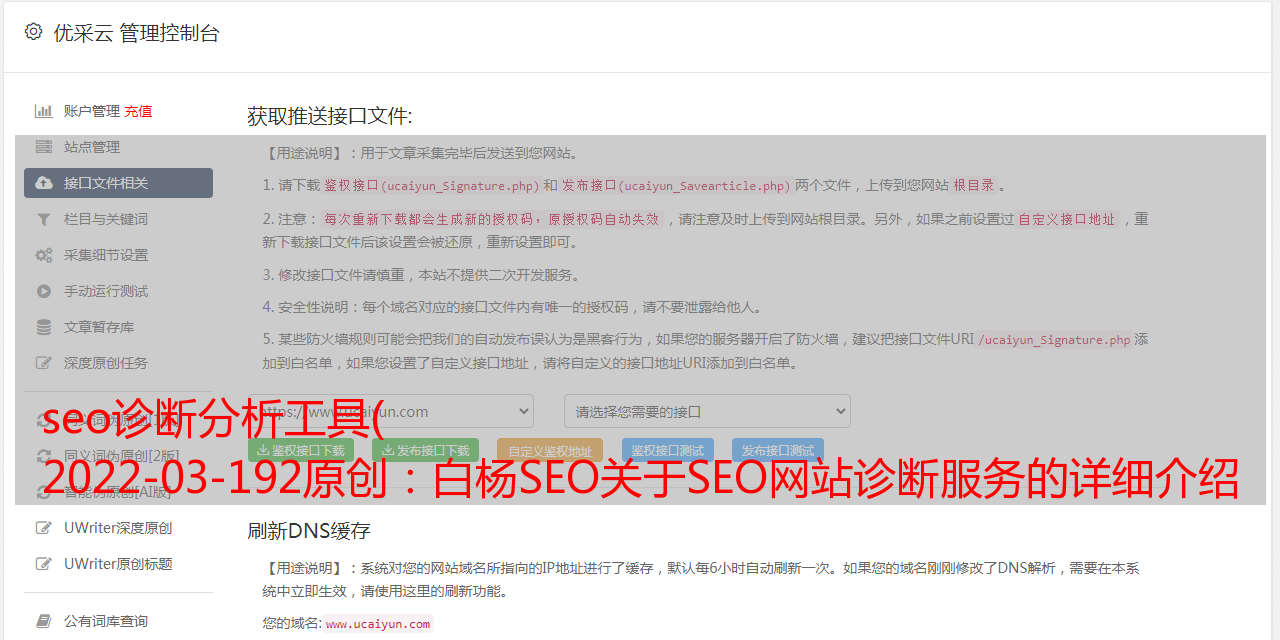Click the 刷新DNS缓存 heading
The width and height of the screenshot is (1280, 640).
(309, 531)
